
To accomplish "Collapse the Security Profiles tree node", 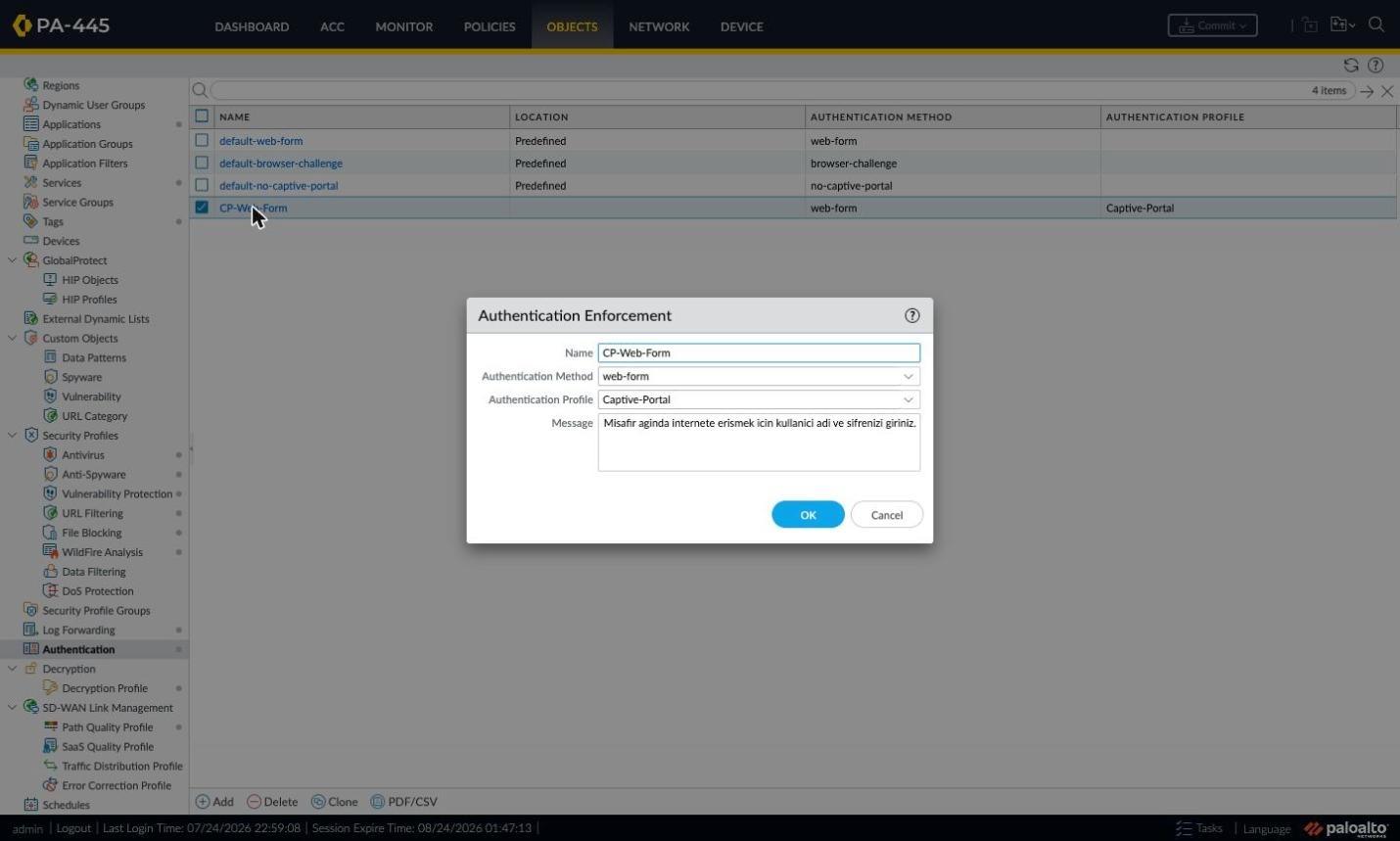I will [12, 436].
